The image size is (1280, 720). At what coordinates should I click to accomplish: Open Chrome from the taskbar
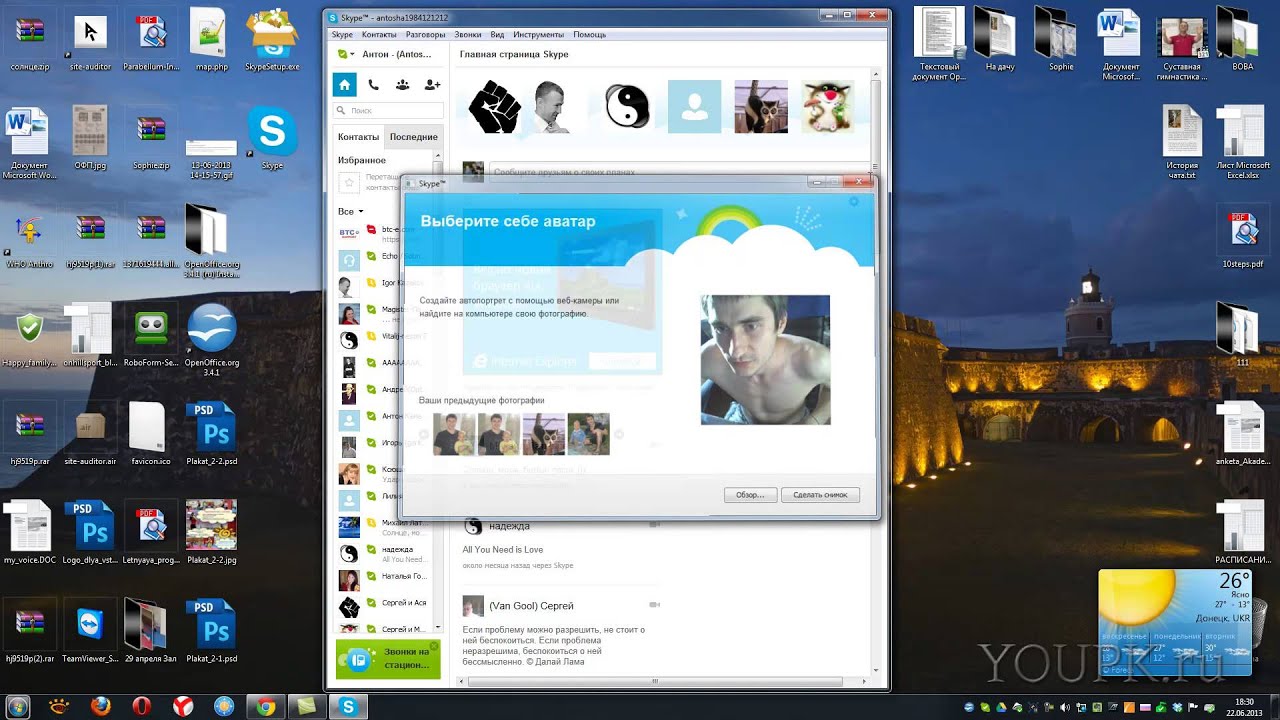pos(266,706)
